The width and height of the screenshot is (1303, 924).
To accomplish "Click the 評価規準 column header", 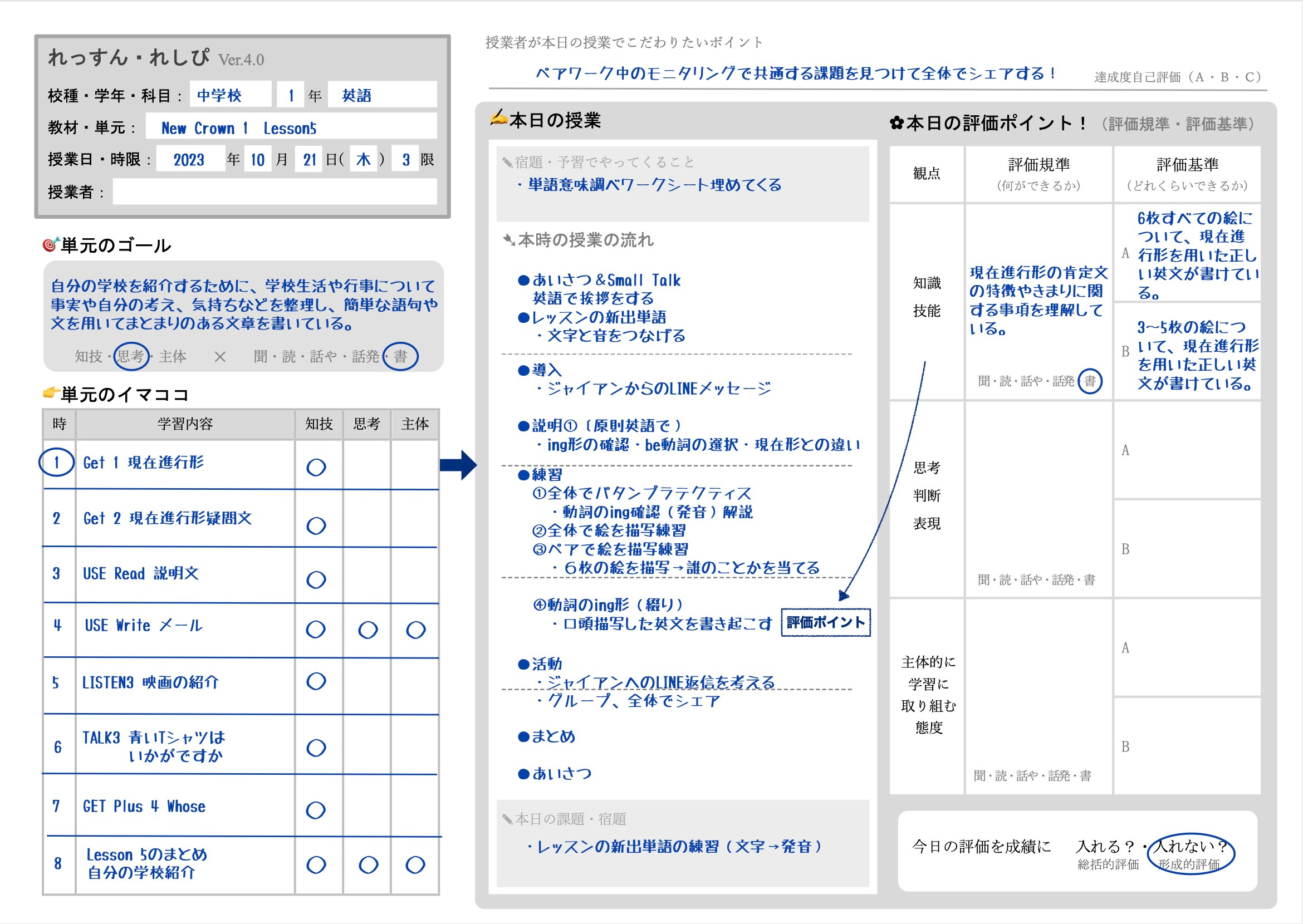I will pos(1039,174).
